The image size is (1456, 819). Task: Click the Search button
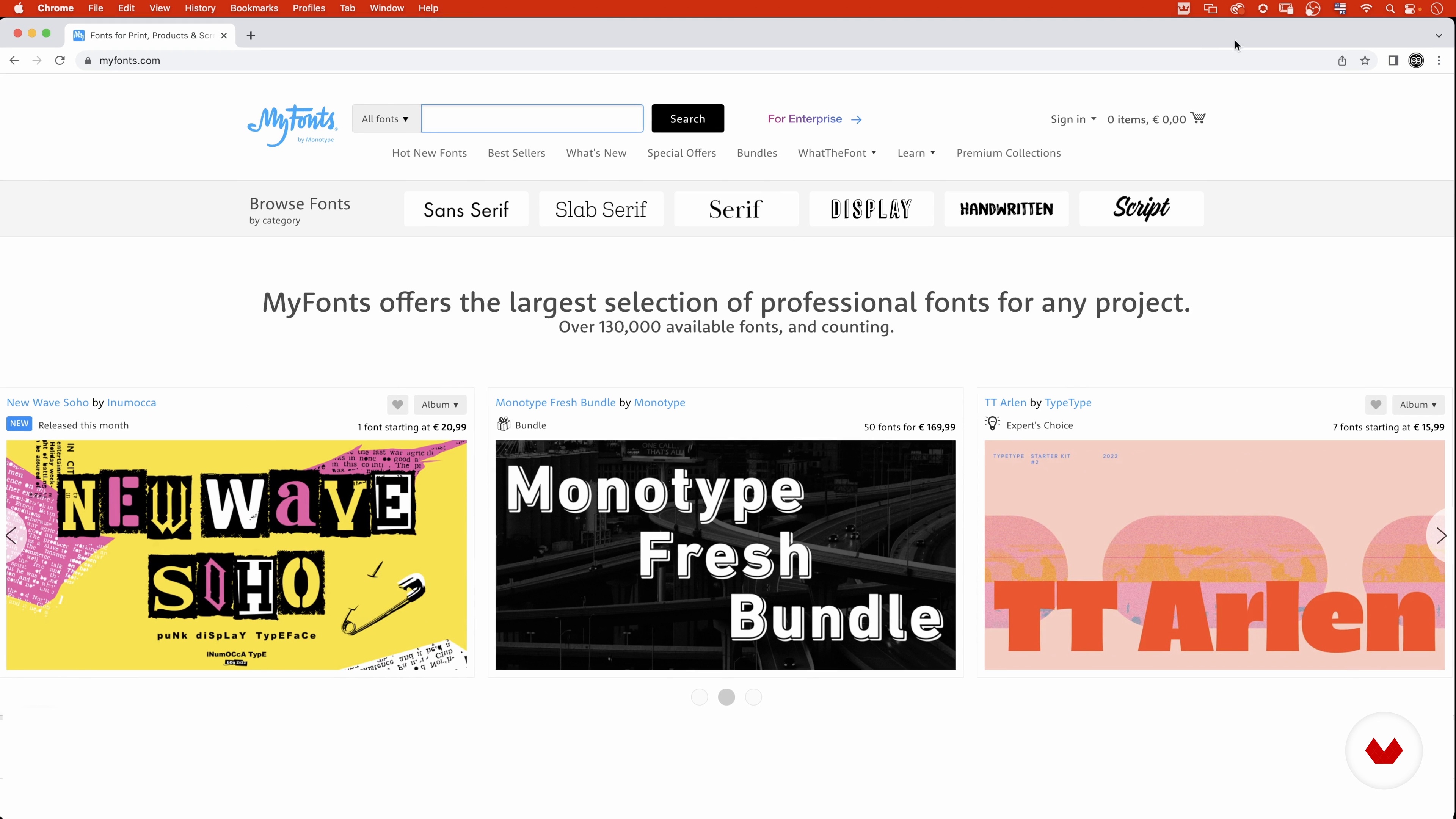click(687, 119)
